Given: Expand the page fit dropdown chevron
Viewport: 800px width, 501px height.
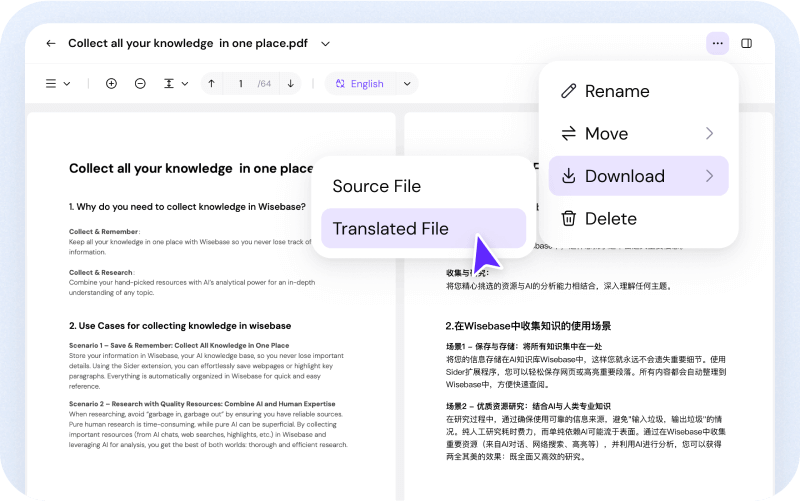Looking at the screenshot, I should point(185,84).
